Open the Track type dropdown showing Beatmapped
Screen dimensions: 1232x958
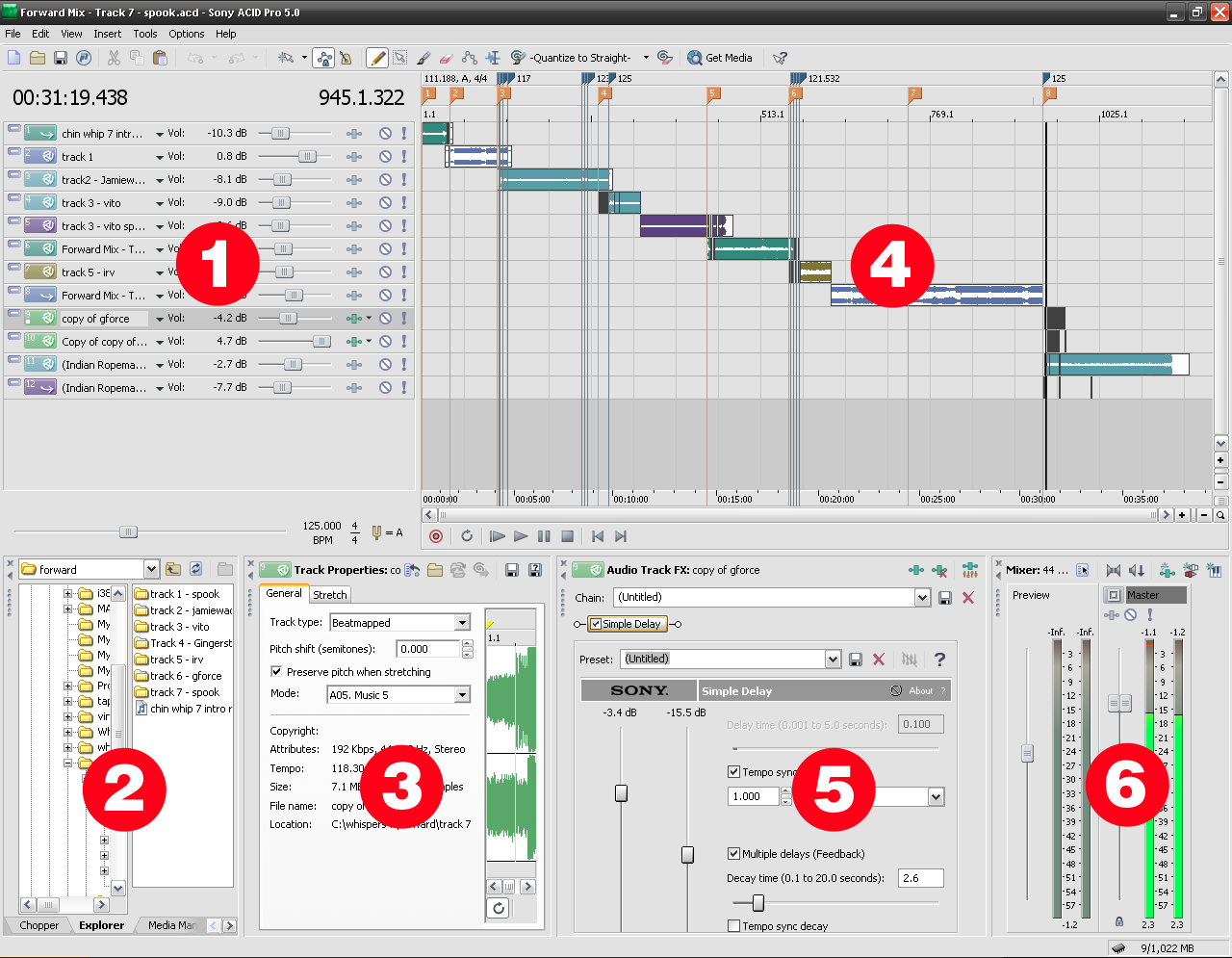[462, 623]
